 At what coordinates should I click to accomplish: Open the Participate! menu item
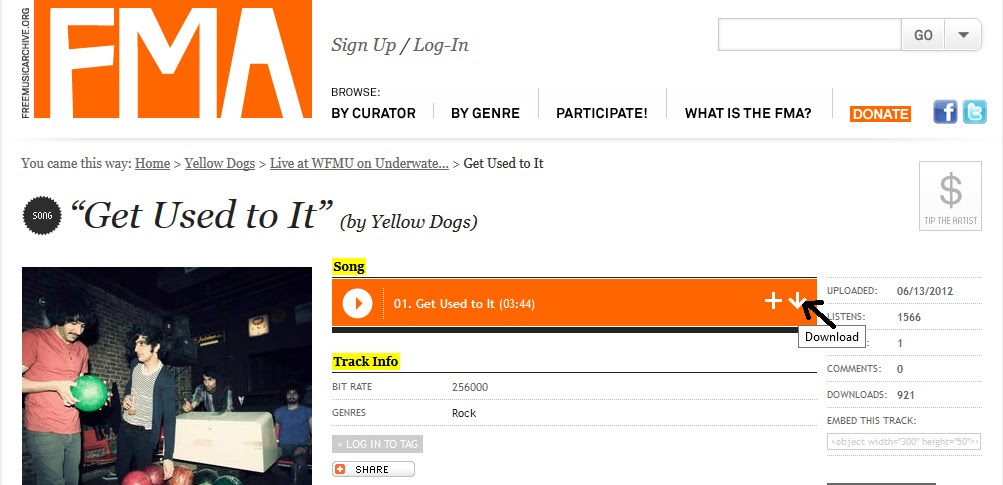tap(602, 113)
